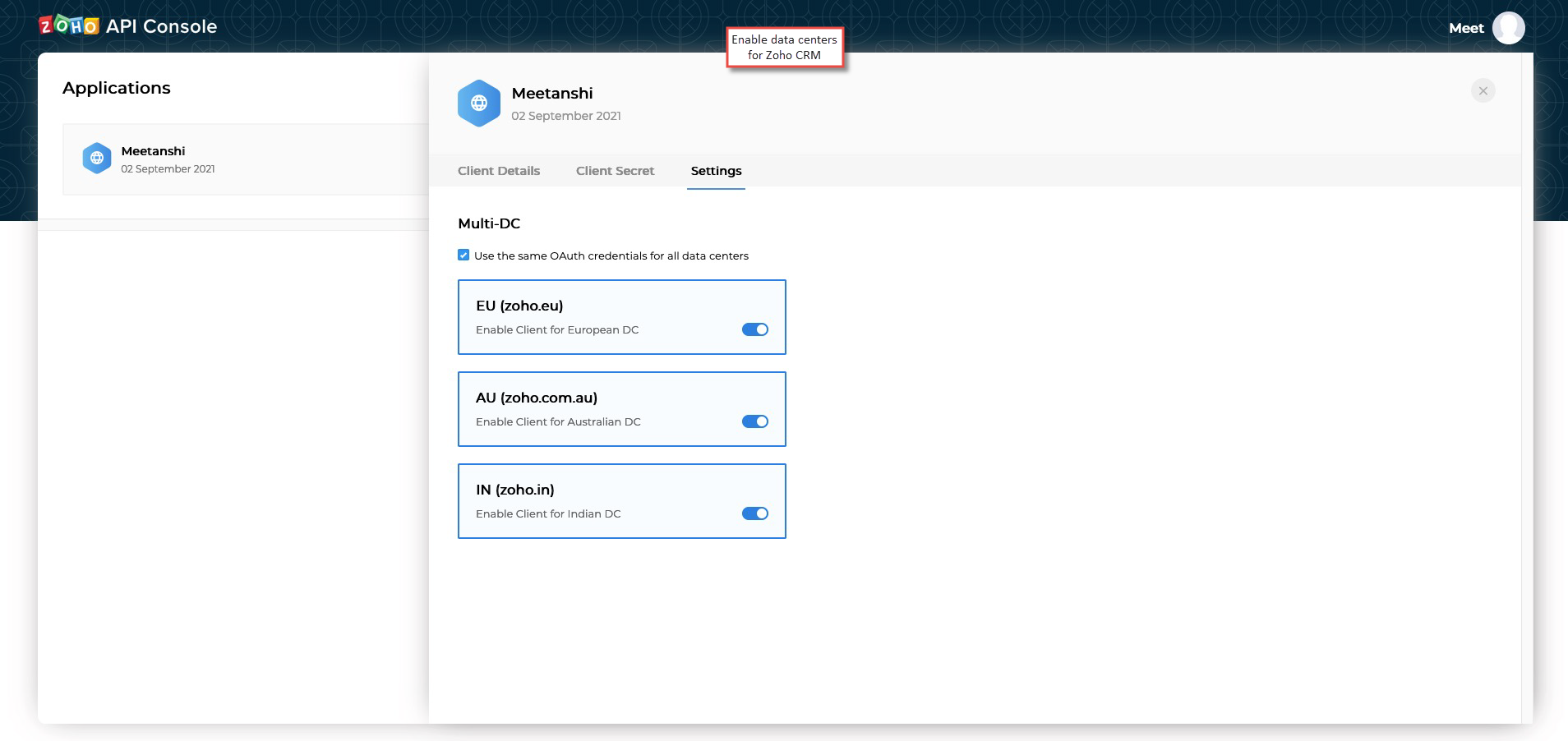Open the user profile avatar
This screenshot has width=1568, height=741.
(1508, 28)
